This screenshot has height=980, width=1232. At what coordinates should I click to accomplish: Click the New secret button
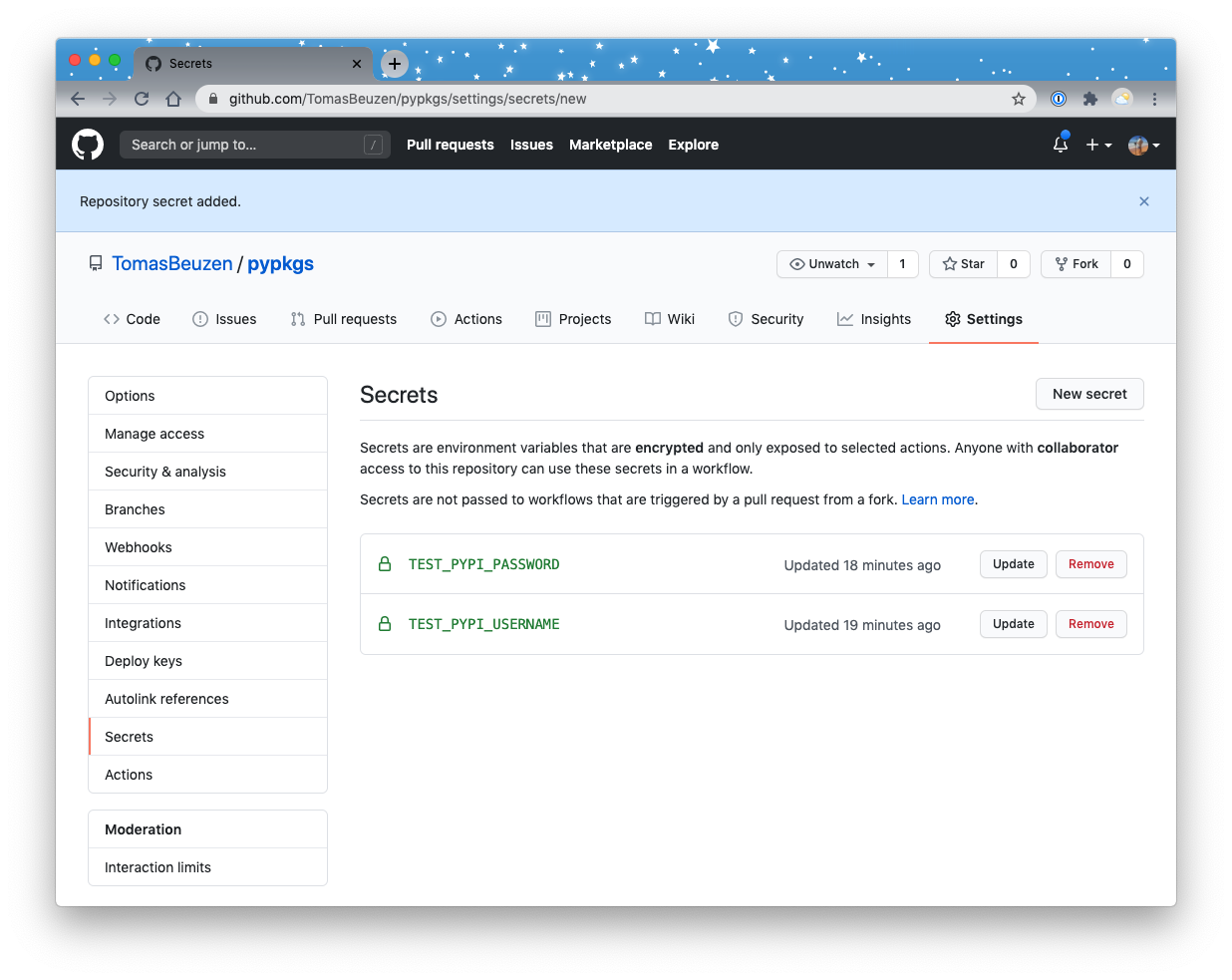coord(1089,394)
